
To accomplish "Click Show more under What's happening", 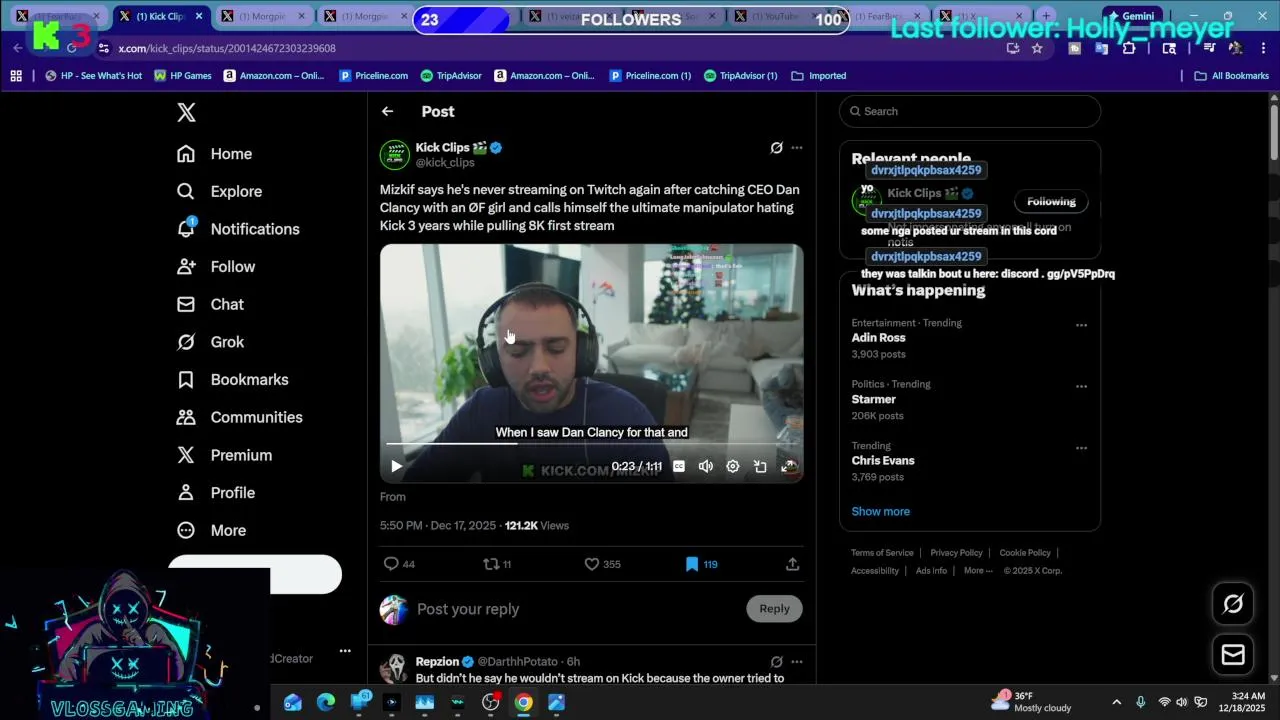I will pos(880,511).
